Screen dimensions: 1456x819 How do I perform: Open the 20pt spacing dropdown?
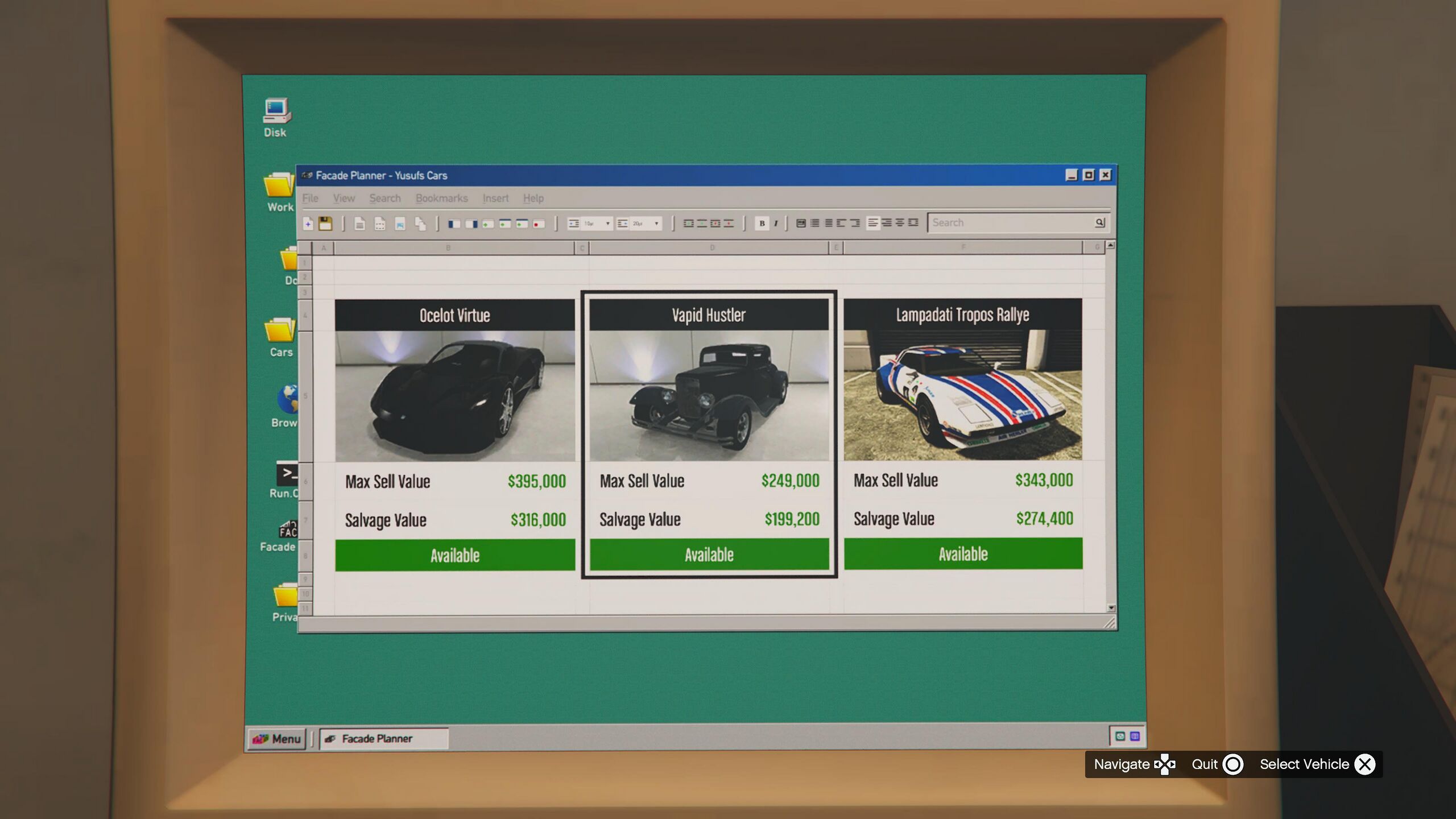pyautogui.click(x=656, y=224)
